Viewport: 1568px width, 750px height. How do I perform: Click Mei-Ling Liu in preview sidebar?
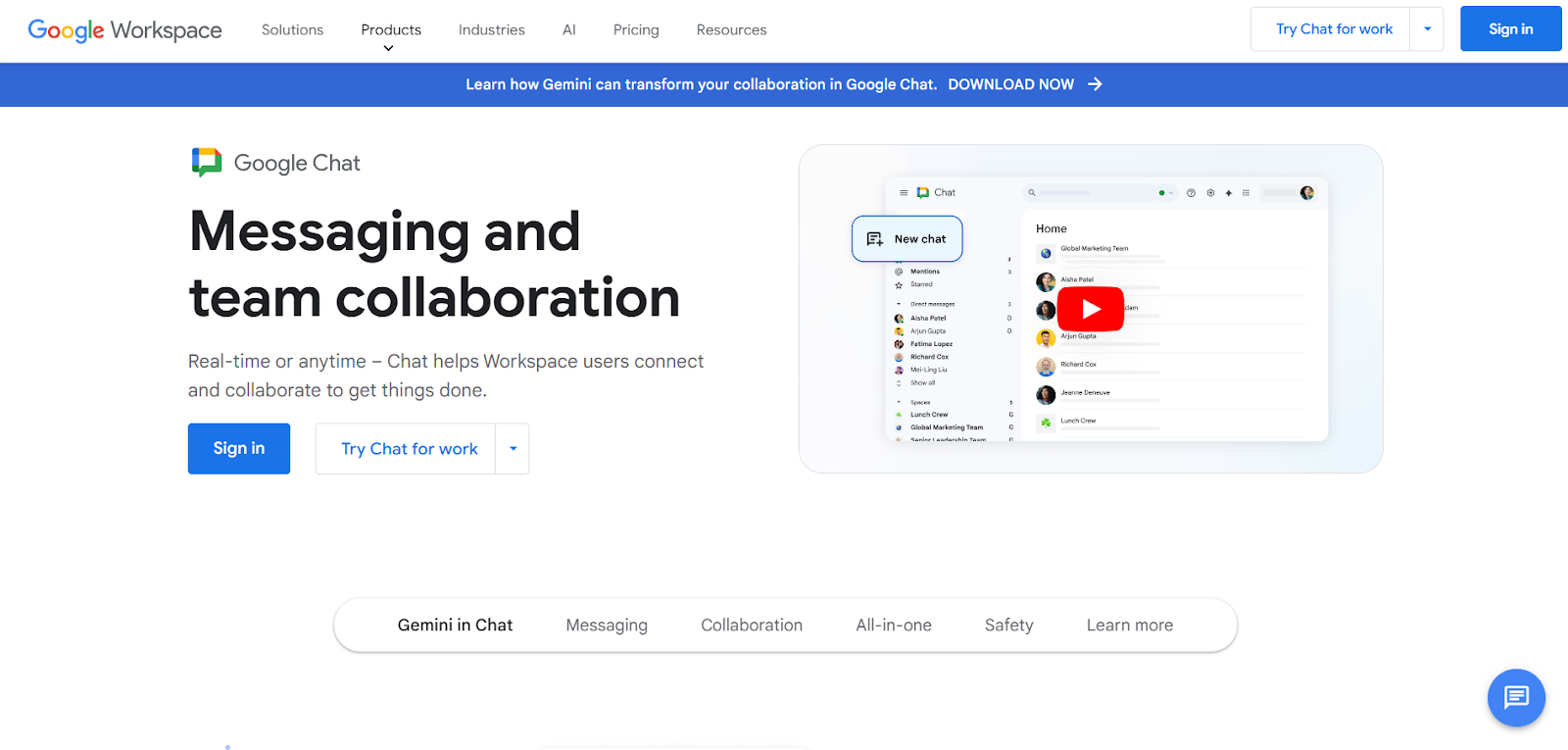928,370
